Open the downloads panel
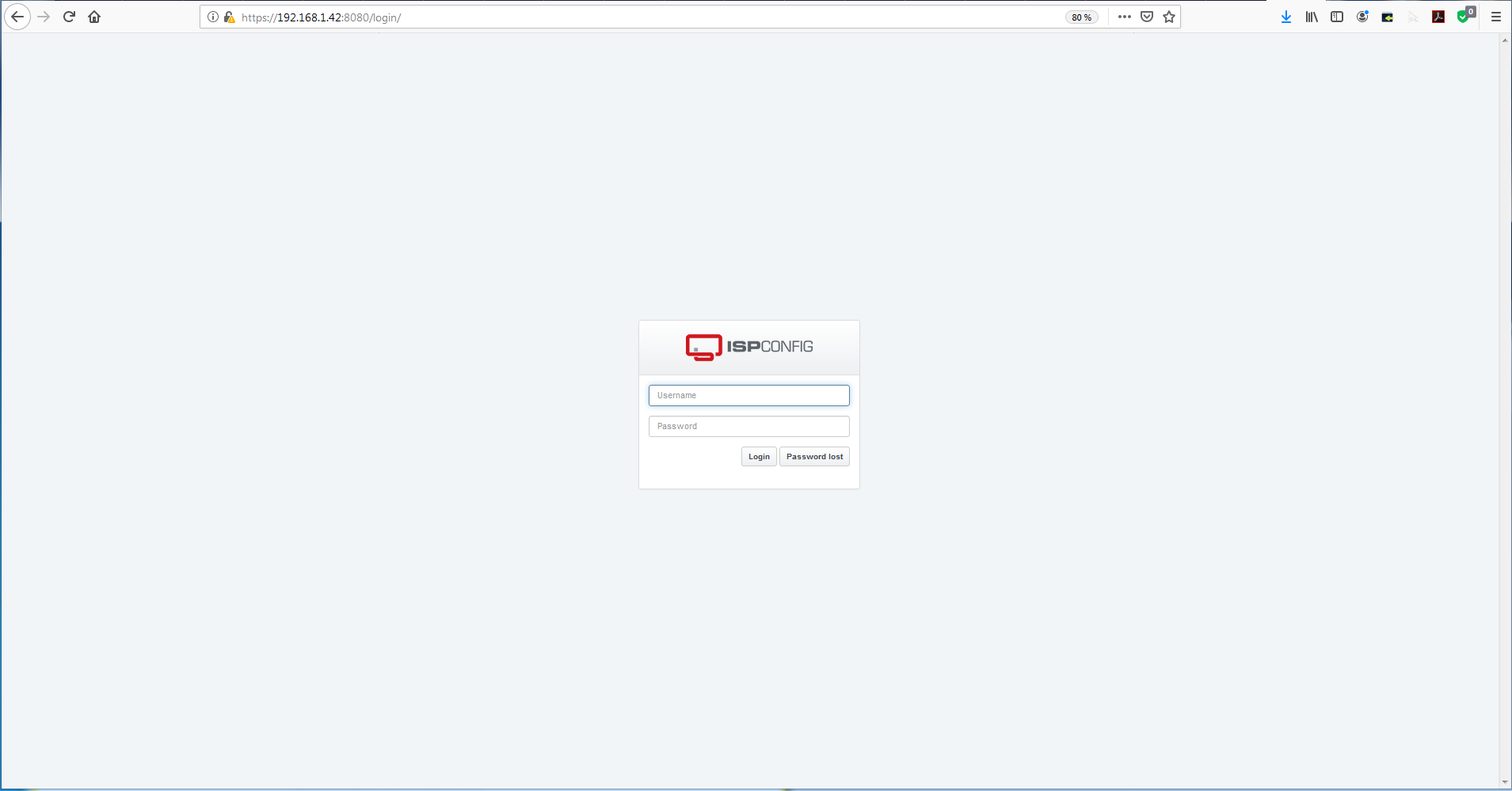Viewport: 1512px width, 791px height. 1286,17
